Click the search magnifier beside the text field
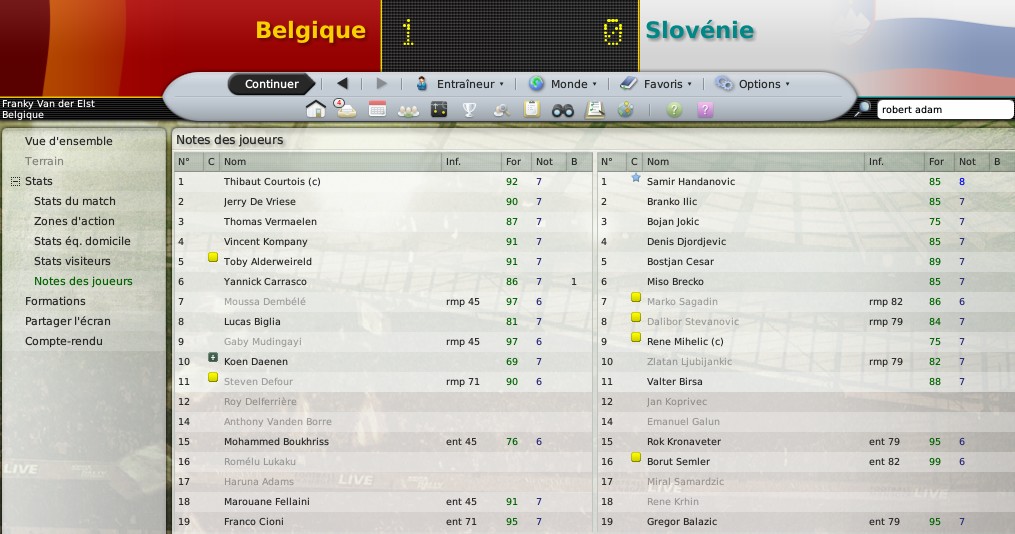This screenshot has height=534, width=1015. pos(862,109)
